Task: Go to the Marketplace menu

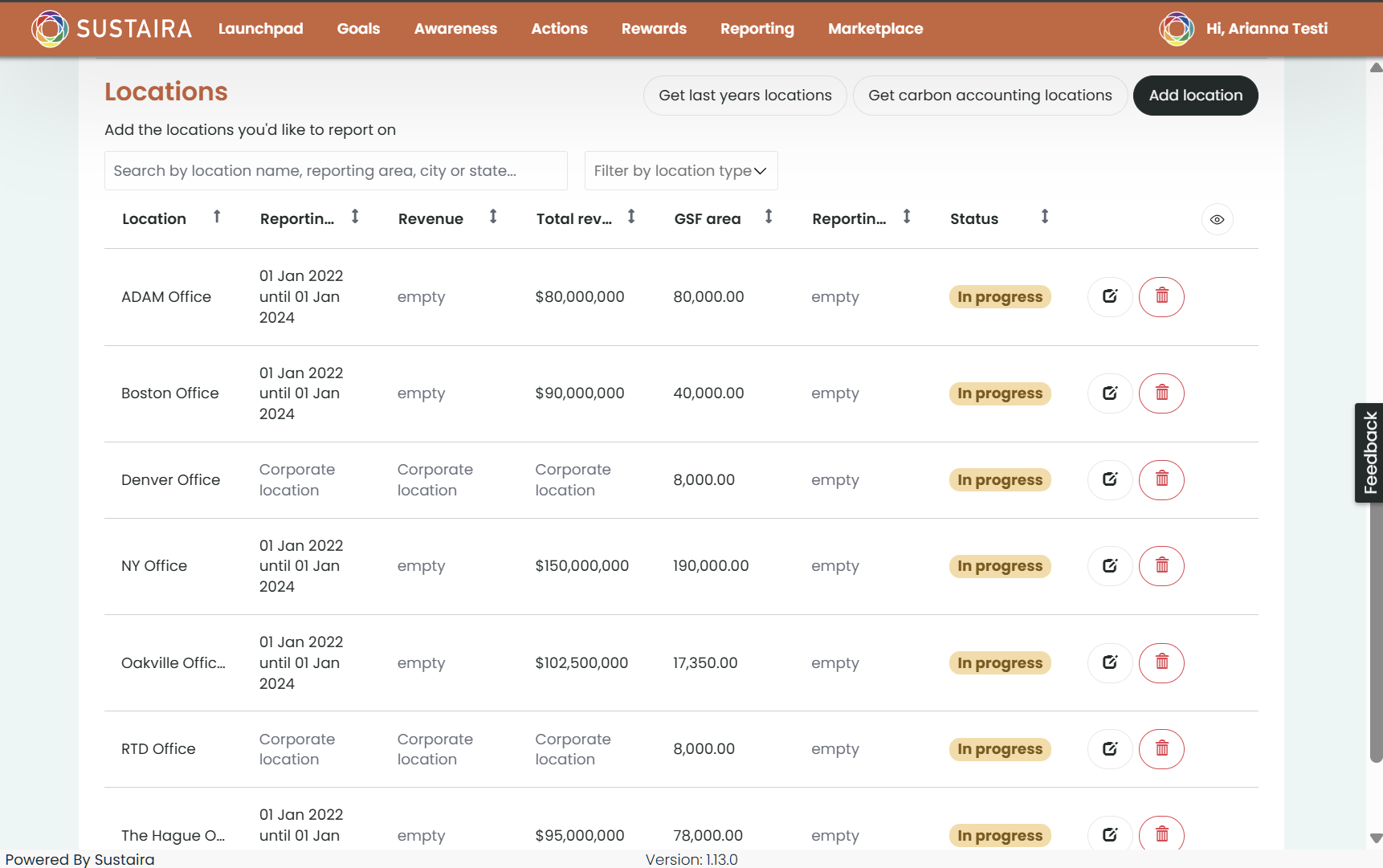Action: (x=875, y=29)
